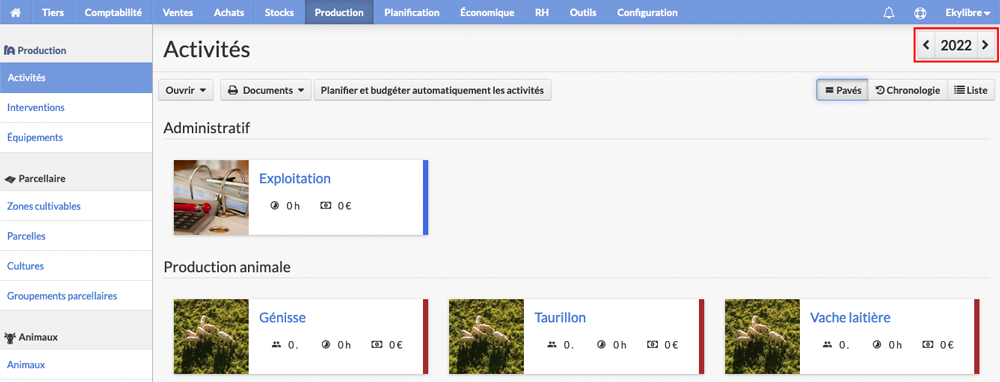Viewport: 1000px width, 382px height.
Task: Click the Vache laitière working time icon
Action: (877, 344)
